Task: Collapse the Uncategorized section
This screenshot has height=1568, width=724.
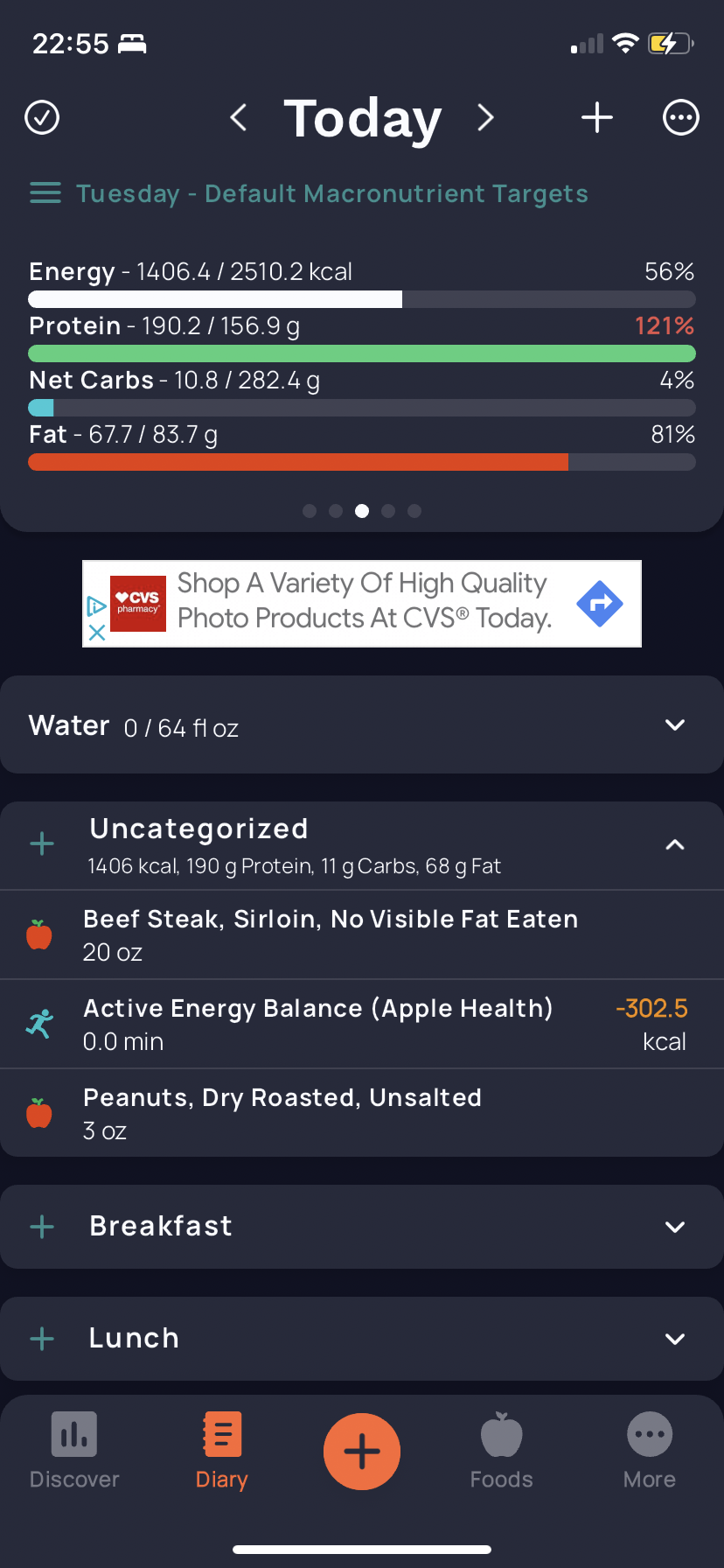Action: (674, 844)
